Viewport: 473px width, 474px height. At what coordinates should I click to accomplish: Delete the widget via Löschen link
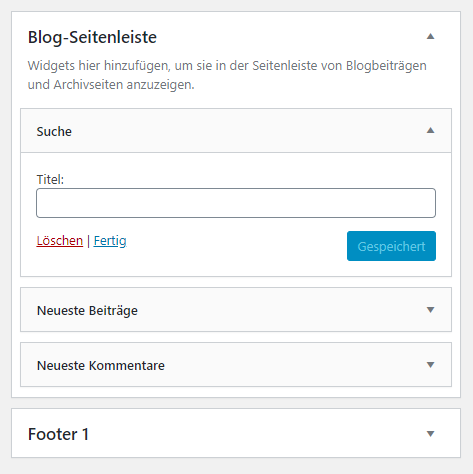point(60,241)
